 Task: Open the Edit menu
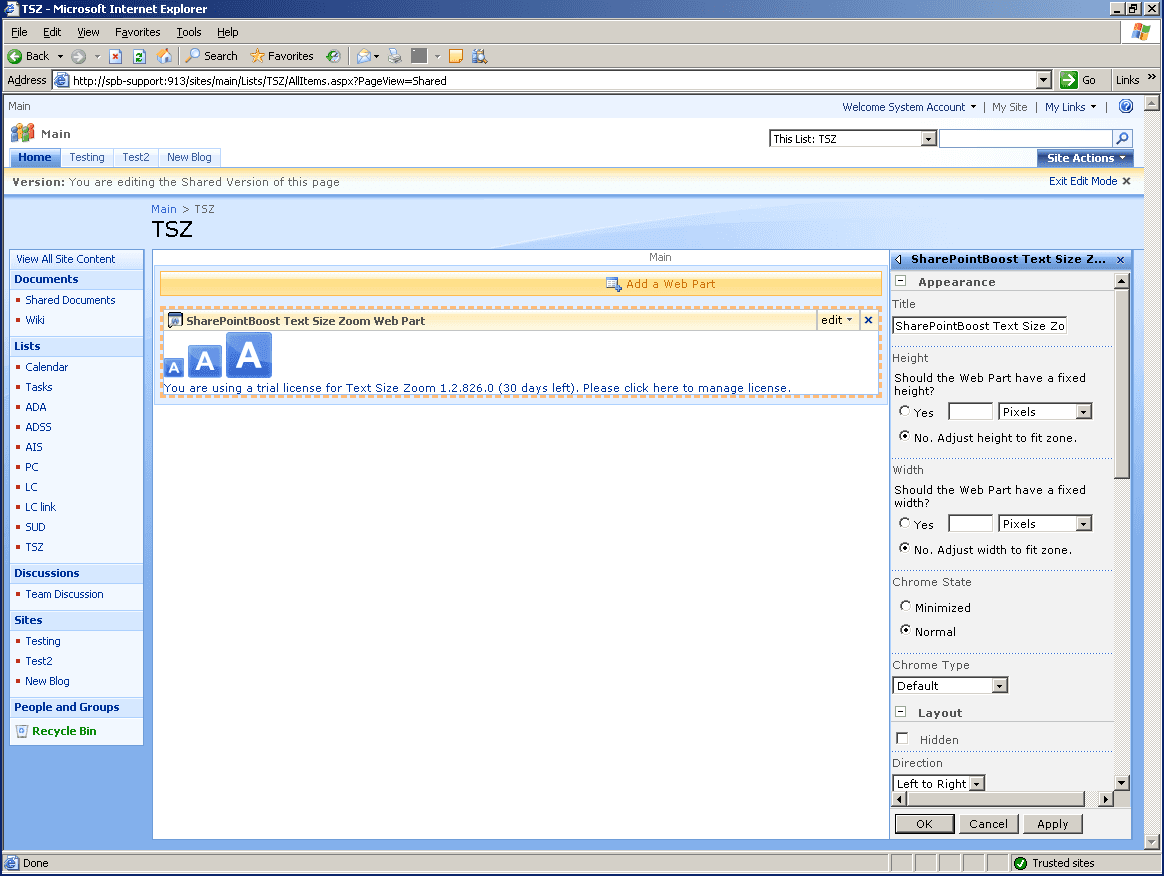(x=52, y=32)
